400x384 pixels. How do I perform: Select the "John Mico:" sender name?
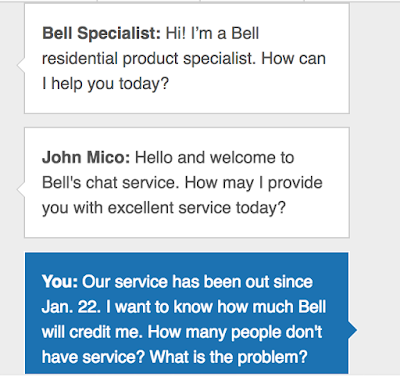pos(86,158)
